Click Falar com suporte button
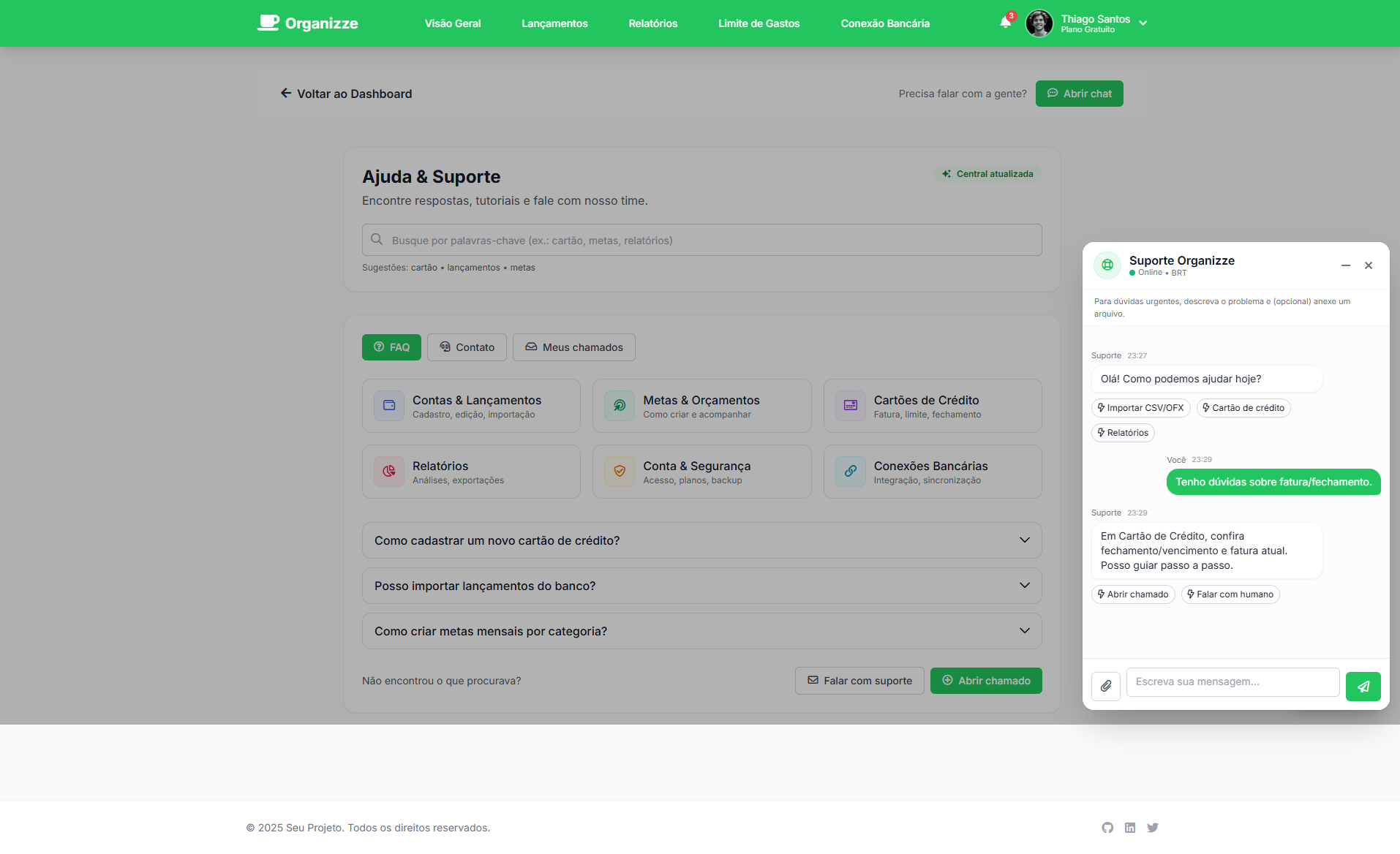This screenshot has height=854, width=1400. pos(859,681)
